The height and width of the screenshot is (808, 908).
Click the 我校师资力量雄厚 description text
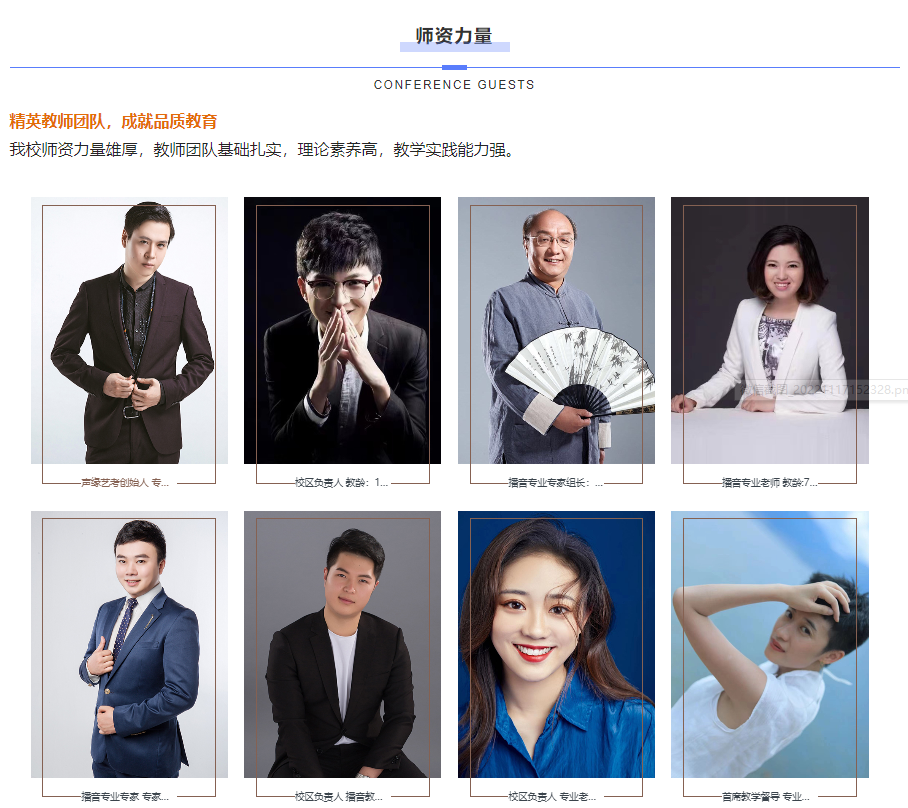[x=262, y=150]
